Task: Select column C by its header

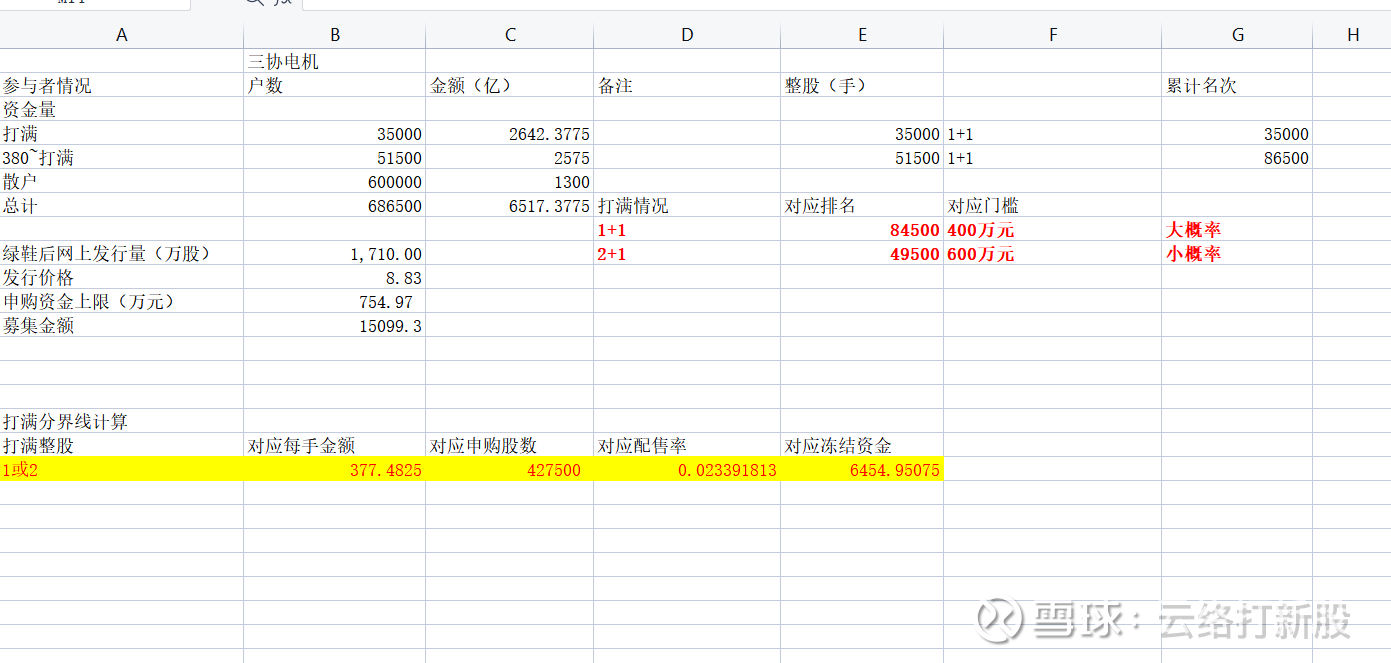Action: [510, 35]
